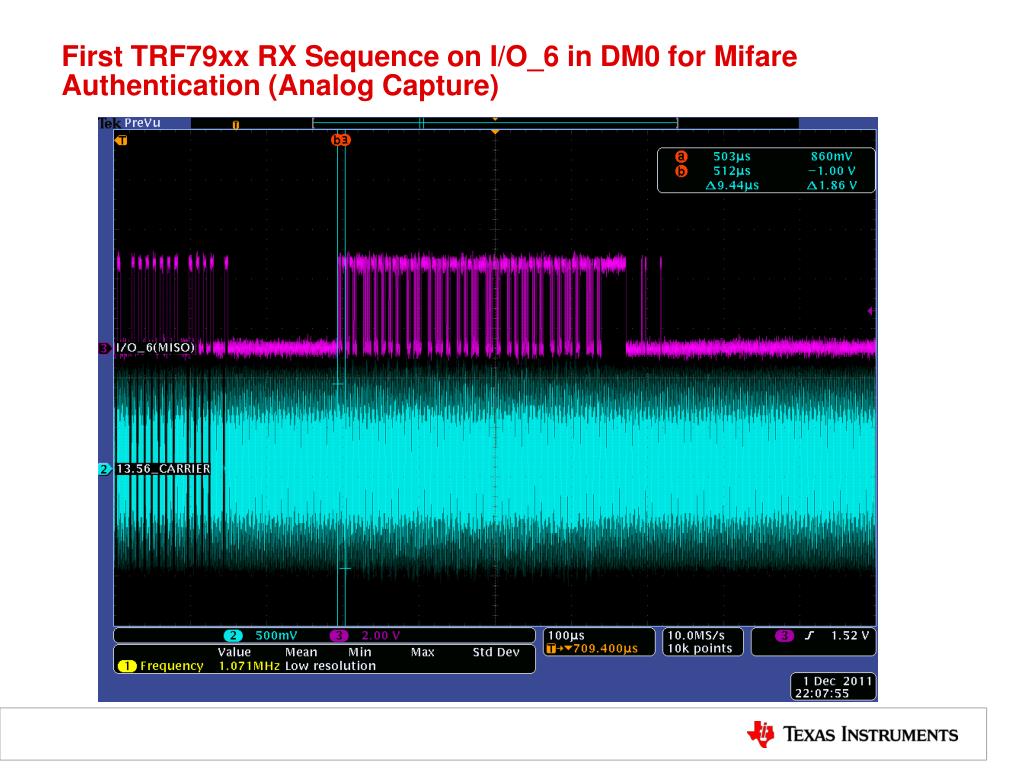Screen dimensions: 1024x768
Task: Click the rising edge trigger slope icon
Action: coord(810,635)
